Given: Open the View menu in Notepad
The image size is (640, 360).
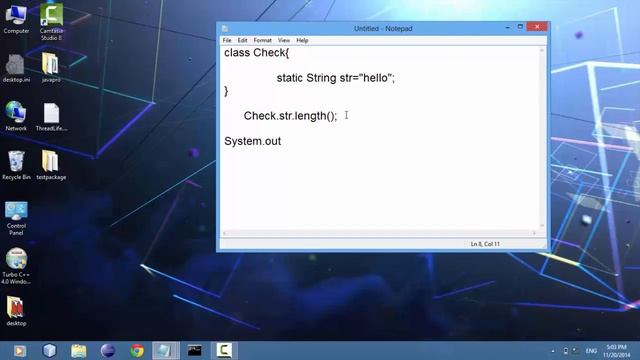Looking at the screenshot, I should point(284,40).
